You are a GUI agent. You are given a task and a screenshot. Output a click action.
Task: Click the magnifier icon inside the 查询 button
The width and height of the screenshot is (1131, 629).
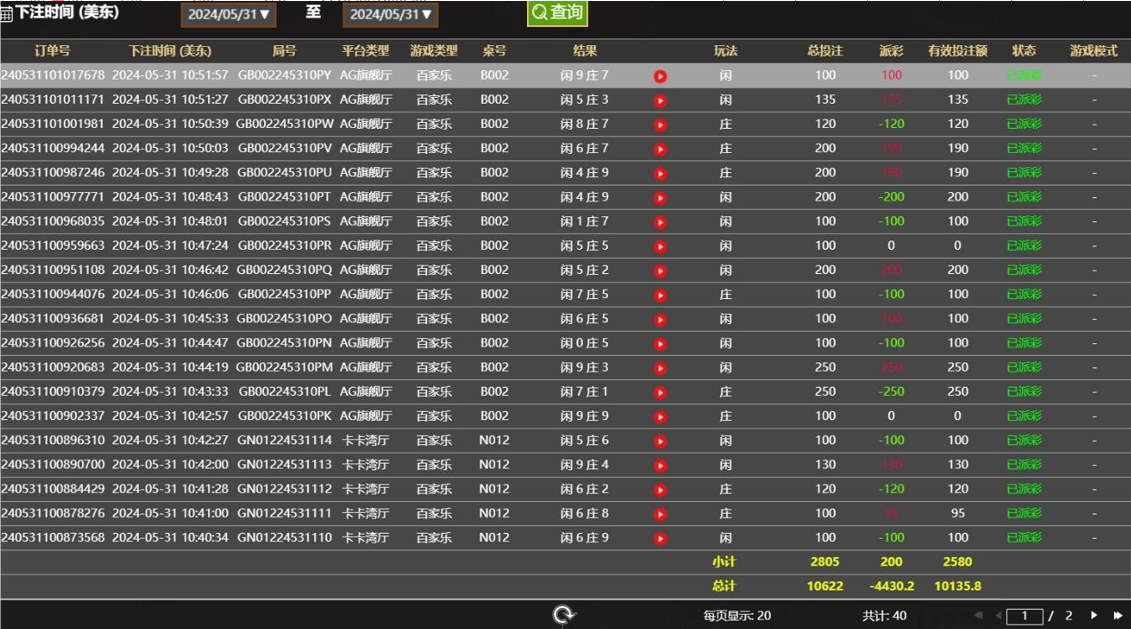(x=540, y=14)
